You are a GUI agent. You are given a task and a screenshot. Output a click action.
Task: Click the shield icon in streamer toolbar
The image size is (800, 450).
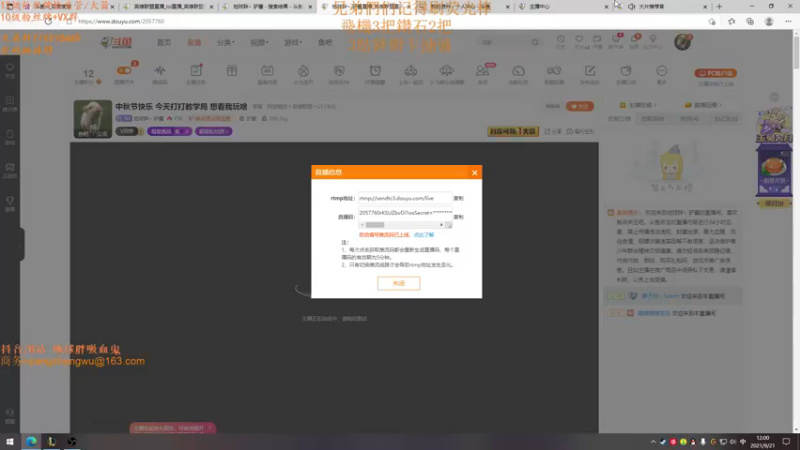pos(339,71)
